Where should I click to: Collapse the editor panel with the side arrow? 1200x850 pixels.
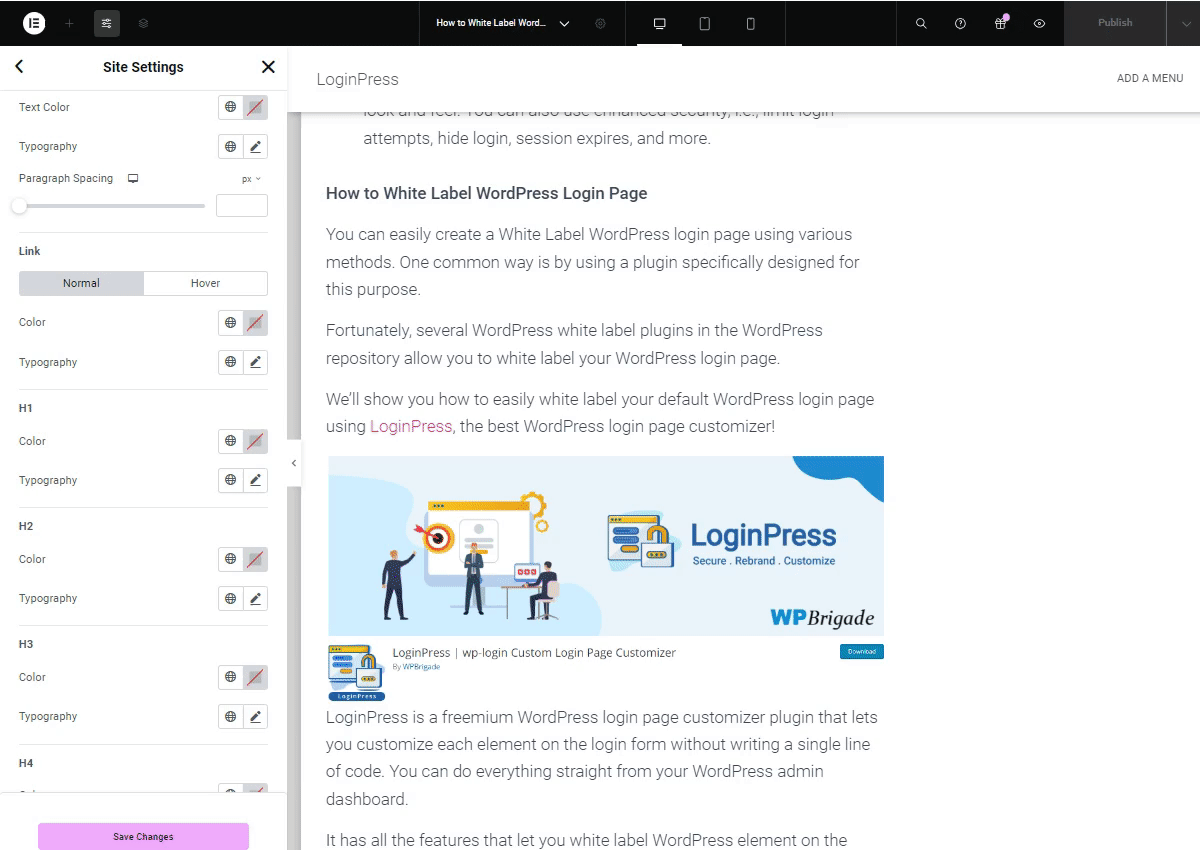[x=294, y=463]
